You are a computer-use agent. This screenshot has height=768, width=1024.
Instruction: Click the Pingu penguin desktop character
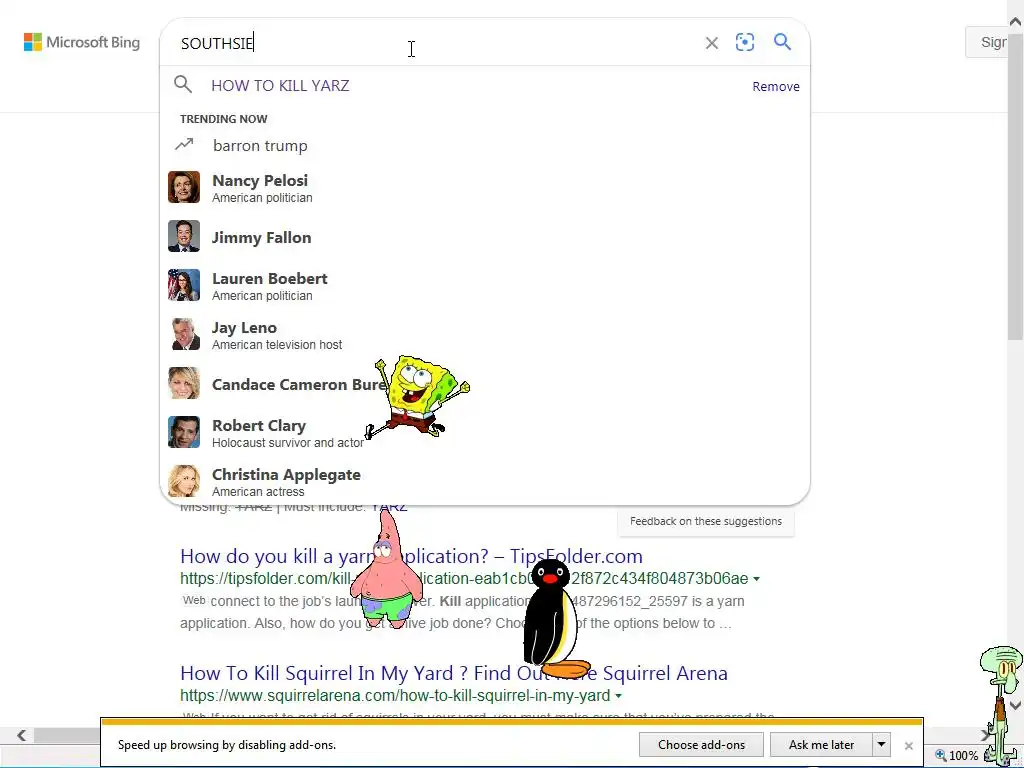pyautogui.click(x=553, y=619)
